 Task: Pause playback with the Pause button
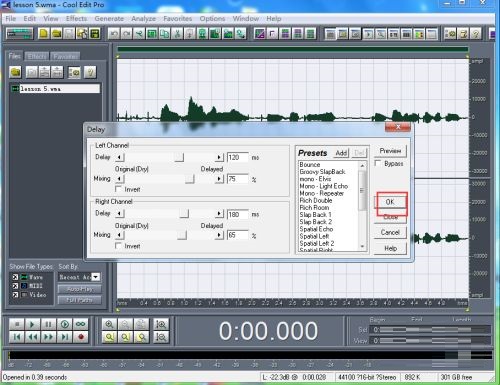click(x=48, y=324)
